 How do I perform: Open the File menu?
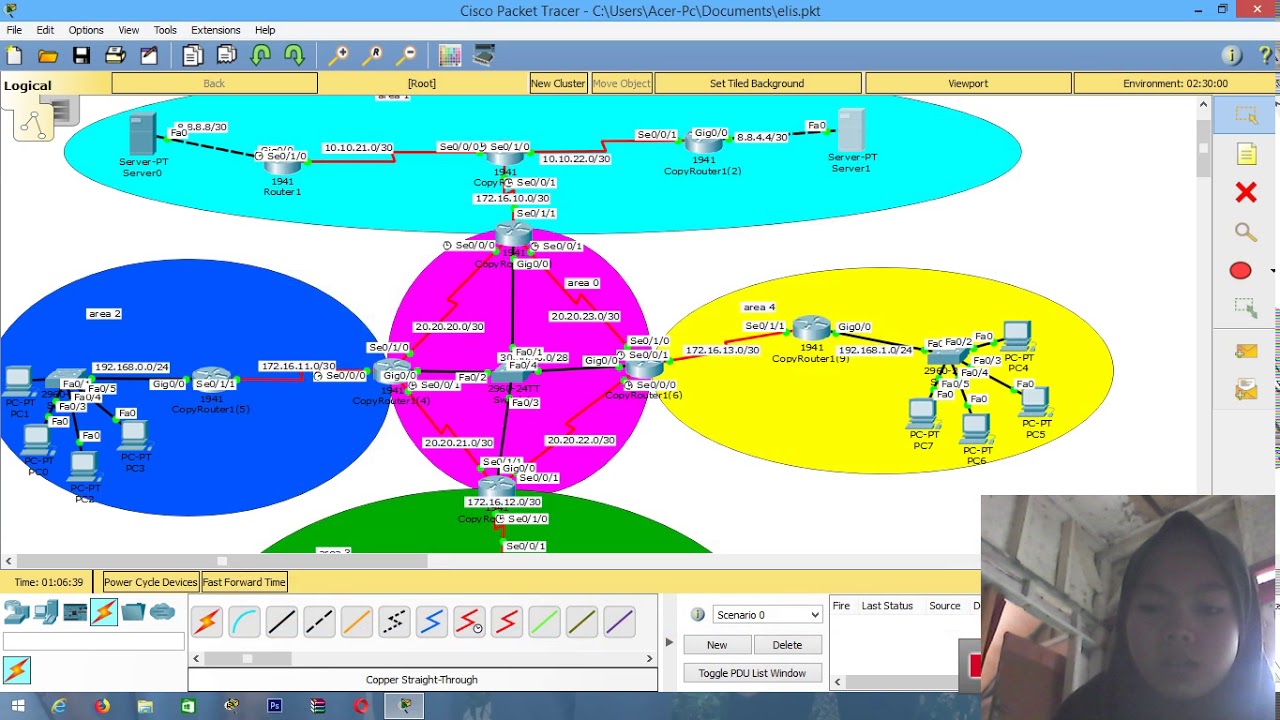pos(14,30)
